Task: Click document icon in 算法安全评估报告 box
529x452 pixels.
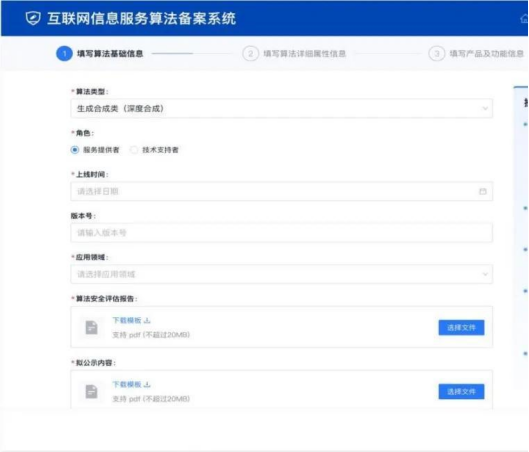Action: click(x=91, y=327)
